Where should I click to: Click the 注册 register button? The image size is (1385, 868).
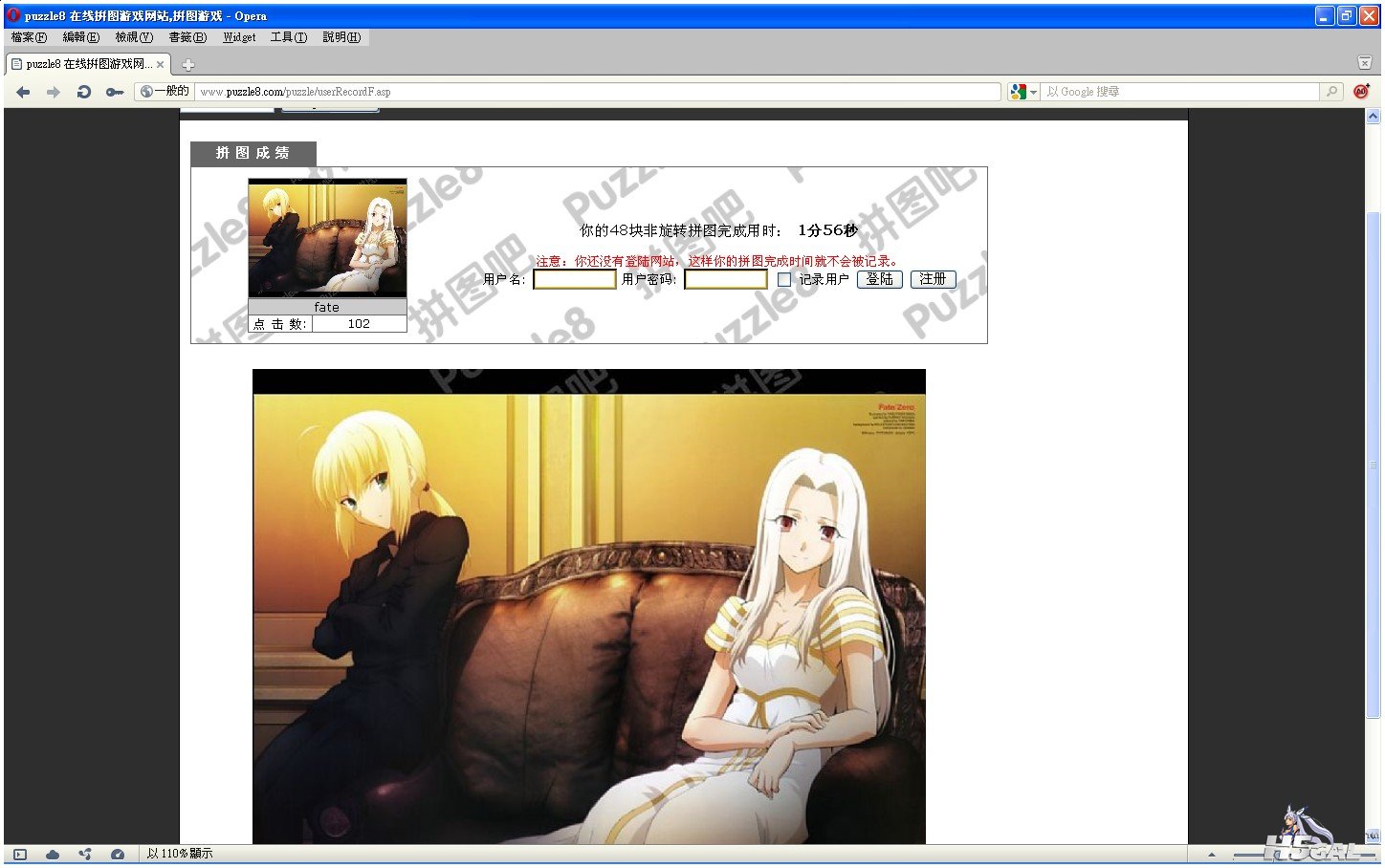point(933,279)
